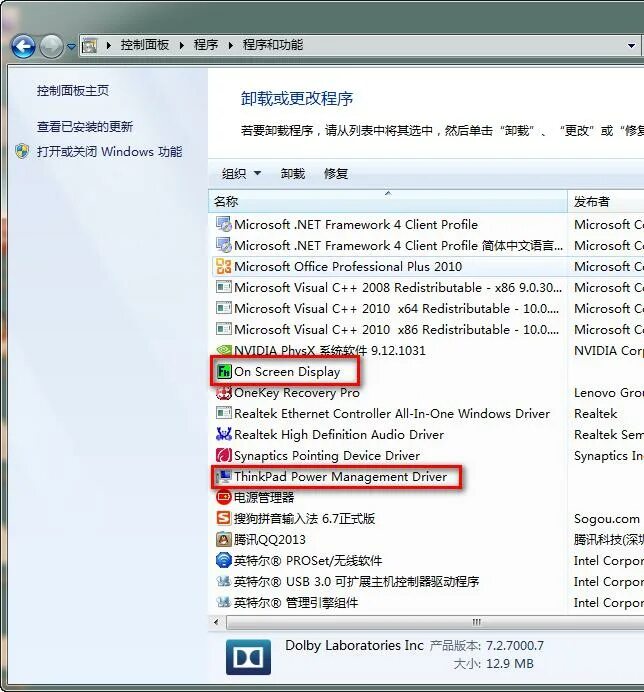This screenshot has width=644, height=692.
Task: Click 英特尔 USB 3.0 driver icon
Action: point(224,582)
